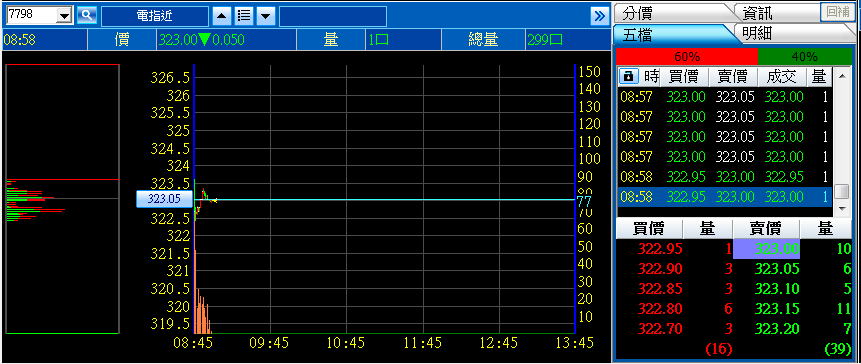The image size is (861, 364).
Task: Click the tick list scrollbar up arrow
Action: tap(841, 75)
